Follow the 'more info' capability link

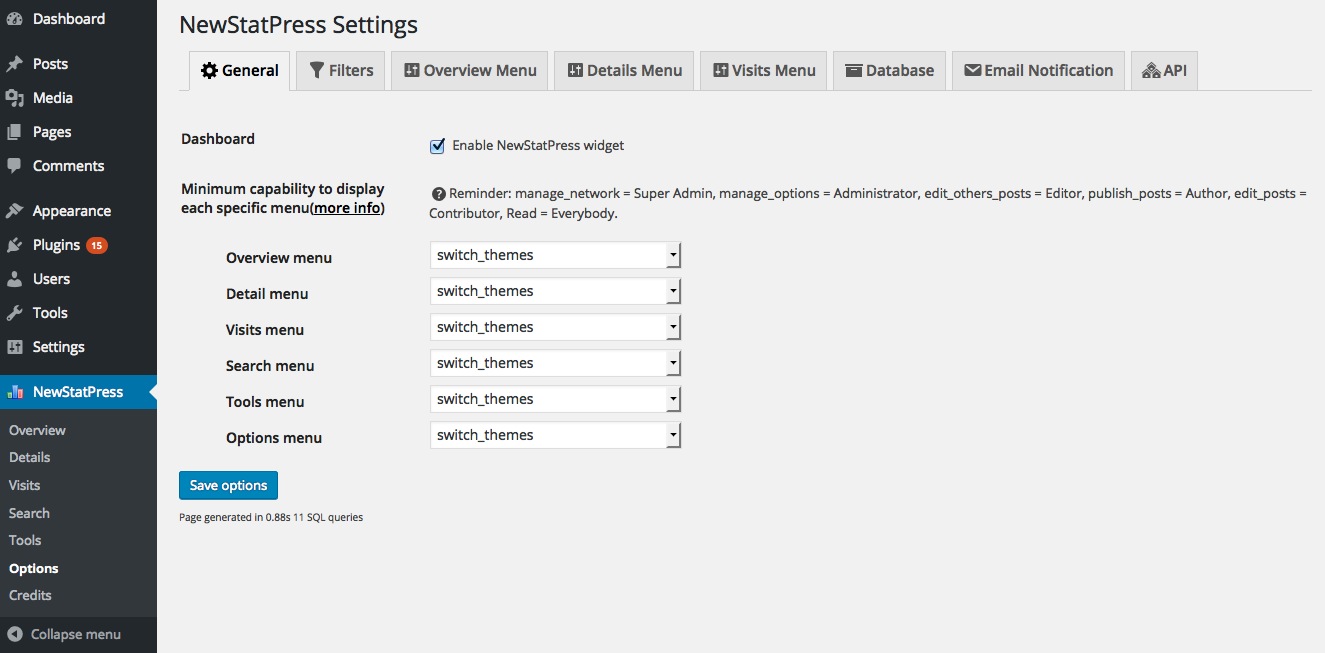click(x=347, y=209)
